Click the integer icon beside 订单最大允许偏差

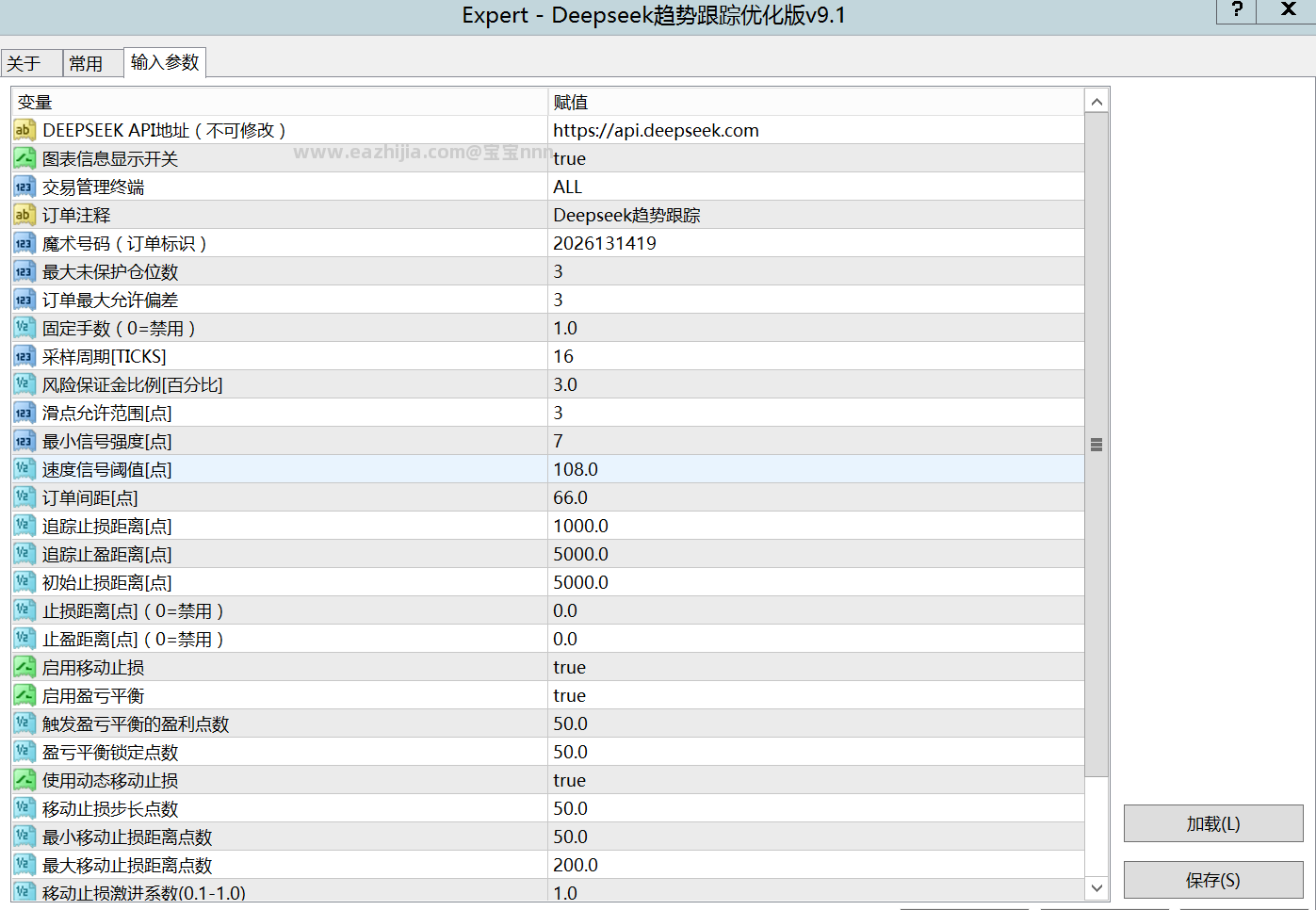[x=24, y=300]
